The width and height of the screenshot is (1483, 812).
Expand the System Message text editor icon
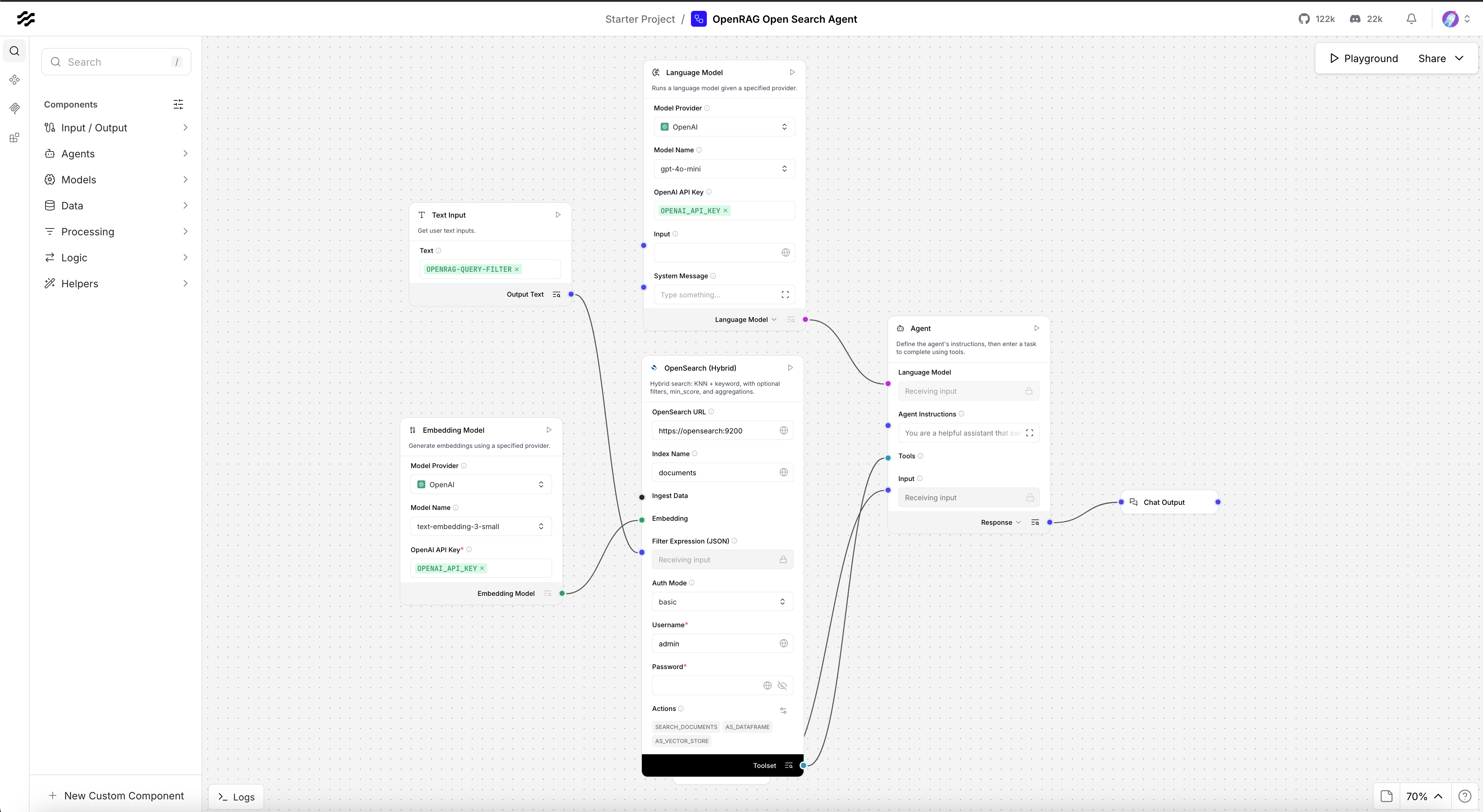tap(785, 294)
